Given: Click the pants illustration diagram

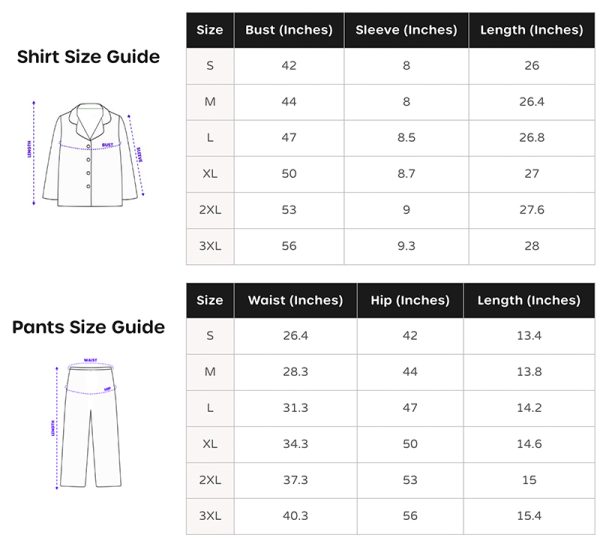Looking at the screenshot, I should [90, 422].
